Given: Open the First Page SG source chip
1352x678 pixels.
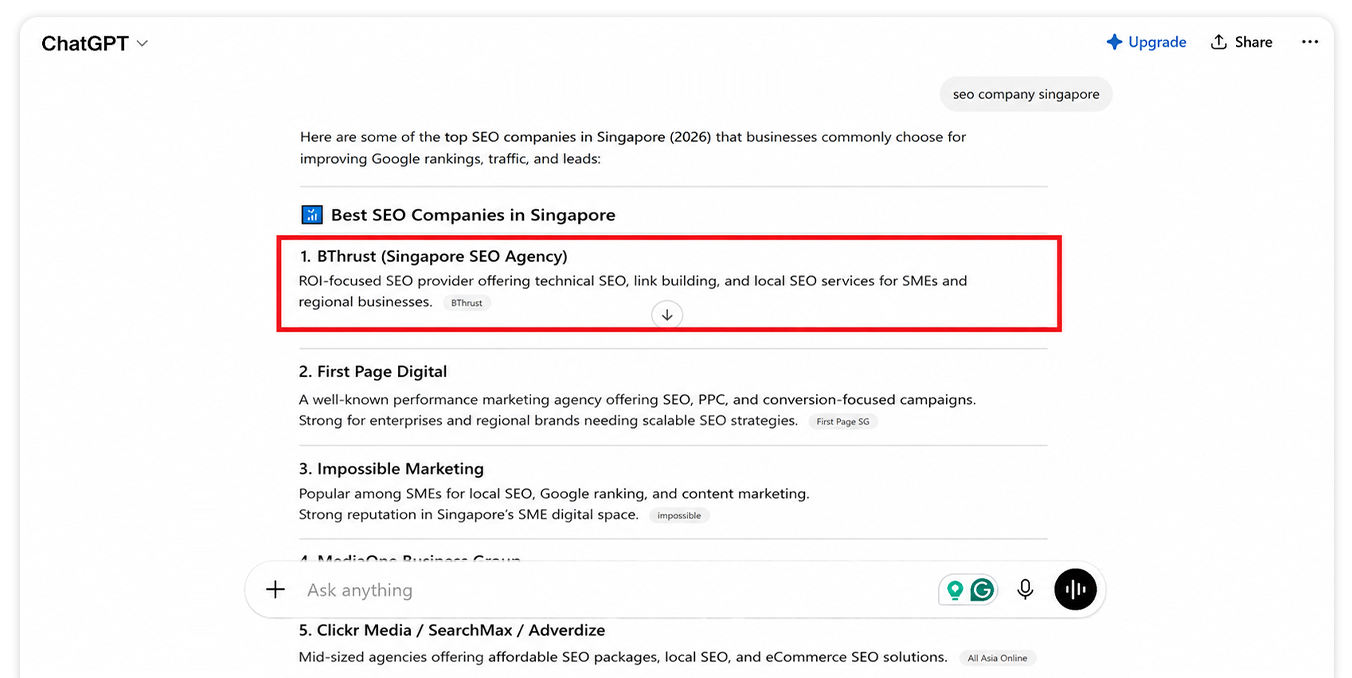Looking at the screenshot, I should [x=843, y=422].
